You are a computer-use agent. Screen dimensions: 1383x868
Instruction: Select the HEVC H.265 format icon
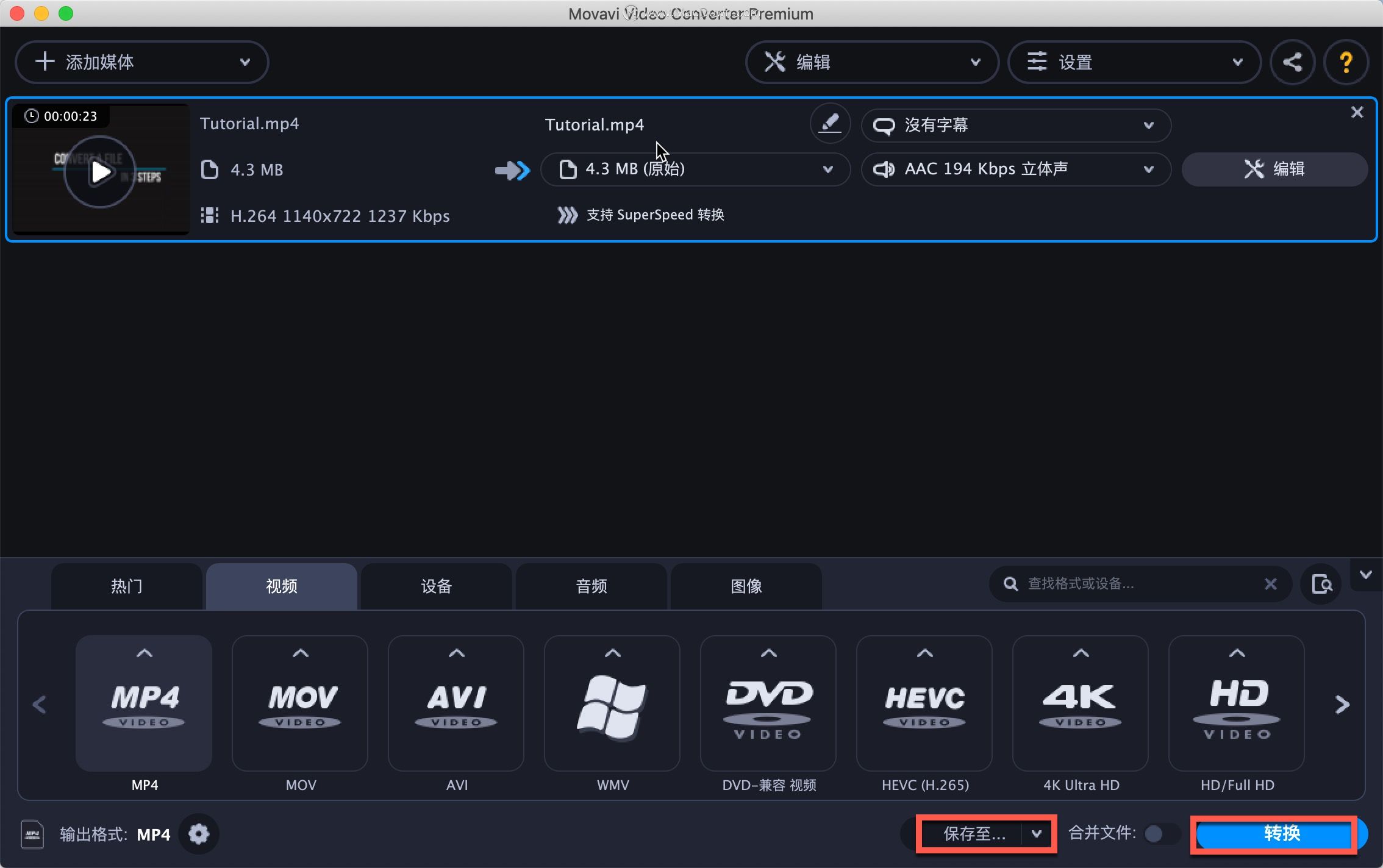[925, 704]
